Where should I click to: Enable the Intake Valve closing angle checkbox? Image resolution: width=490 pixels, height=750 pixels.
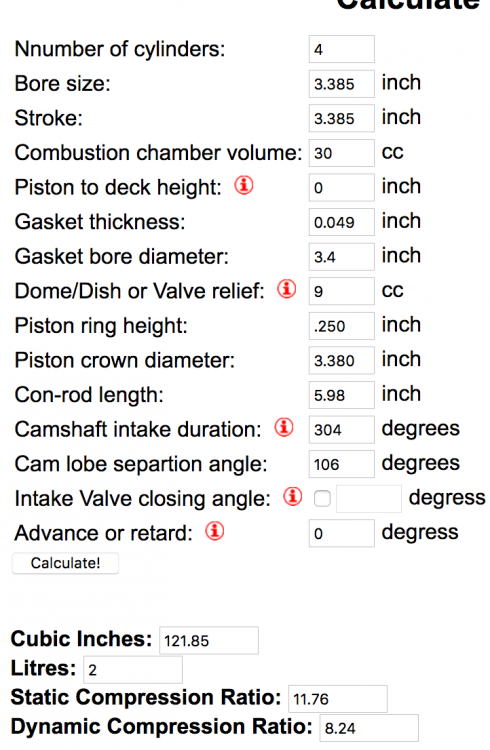(x=322, y=499)
